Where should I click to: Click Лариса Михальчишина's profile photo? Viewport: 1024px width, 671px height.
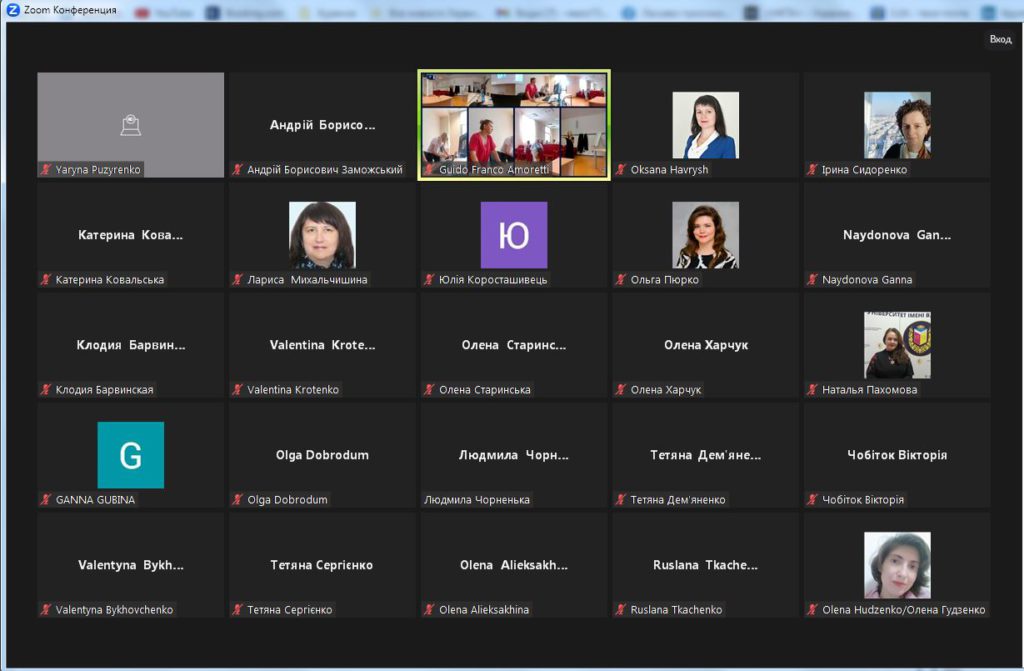pyautogui.click(x=322, y=235)
